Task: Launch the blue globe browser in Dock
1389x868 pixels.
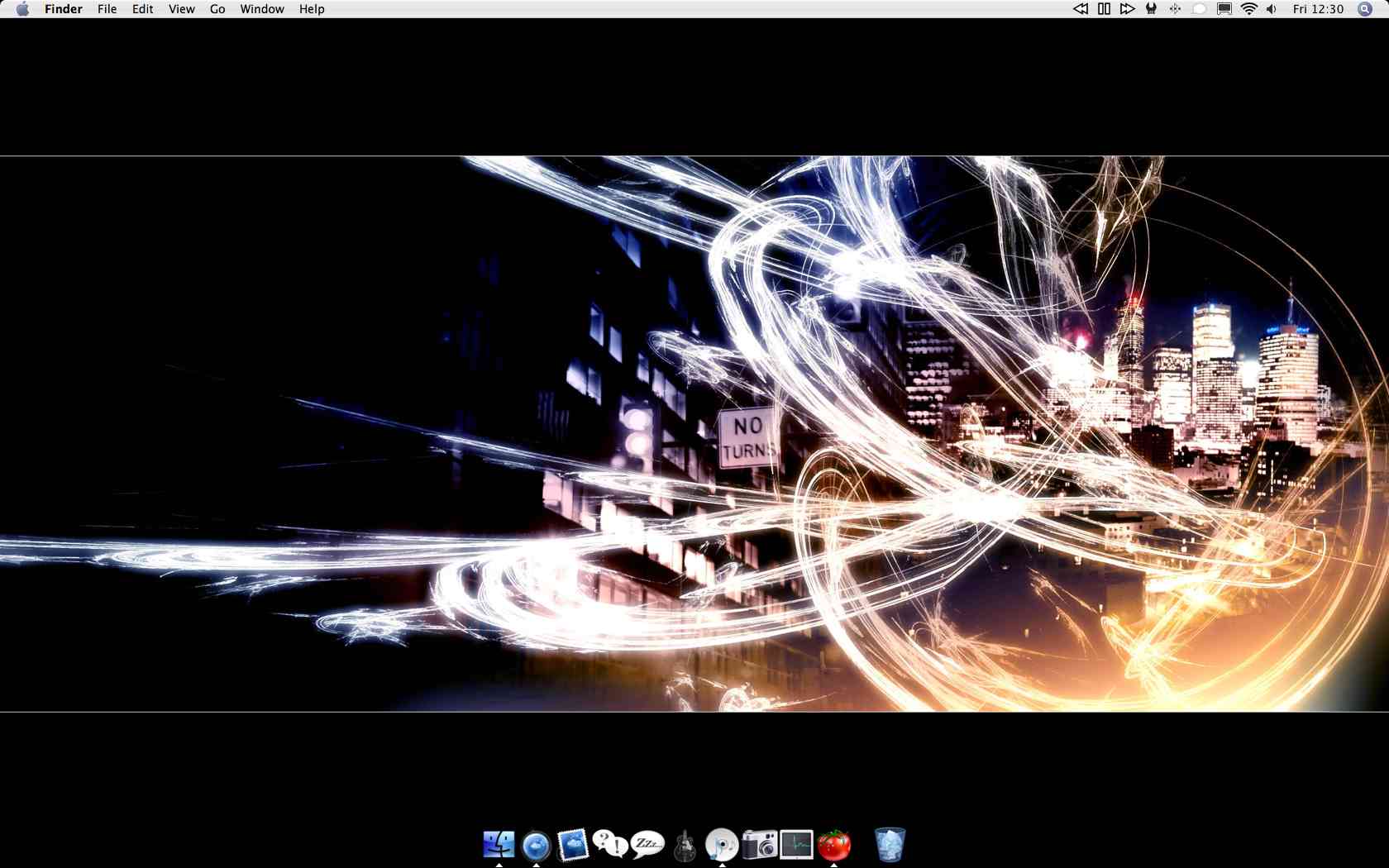Action: coord(536,845)
